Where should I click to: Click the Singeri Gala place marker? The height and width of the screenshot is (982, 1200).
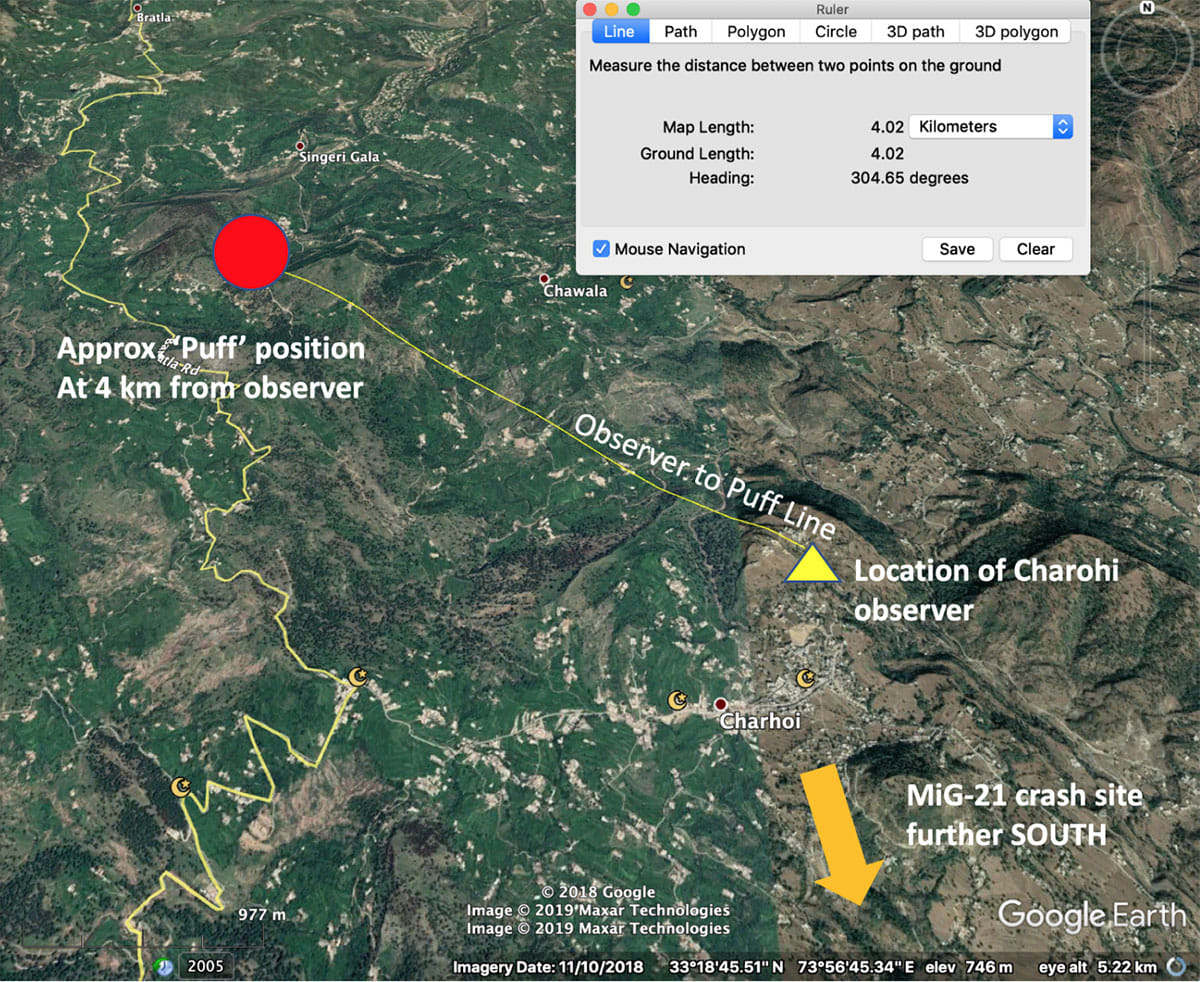coord(300,146)
